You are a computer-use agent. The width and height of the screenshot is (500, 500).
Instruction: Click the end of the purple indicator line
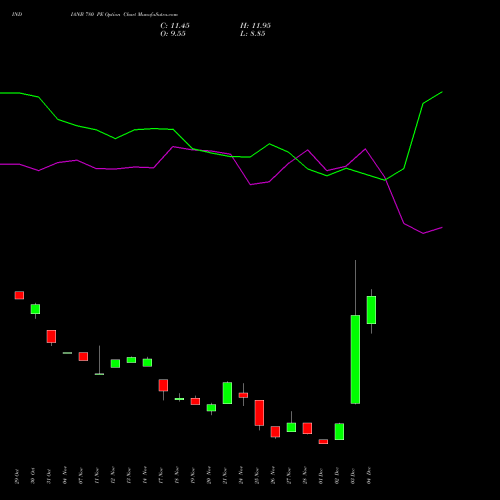coord(442,228)
